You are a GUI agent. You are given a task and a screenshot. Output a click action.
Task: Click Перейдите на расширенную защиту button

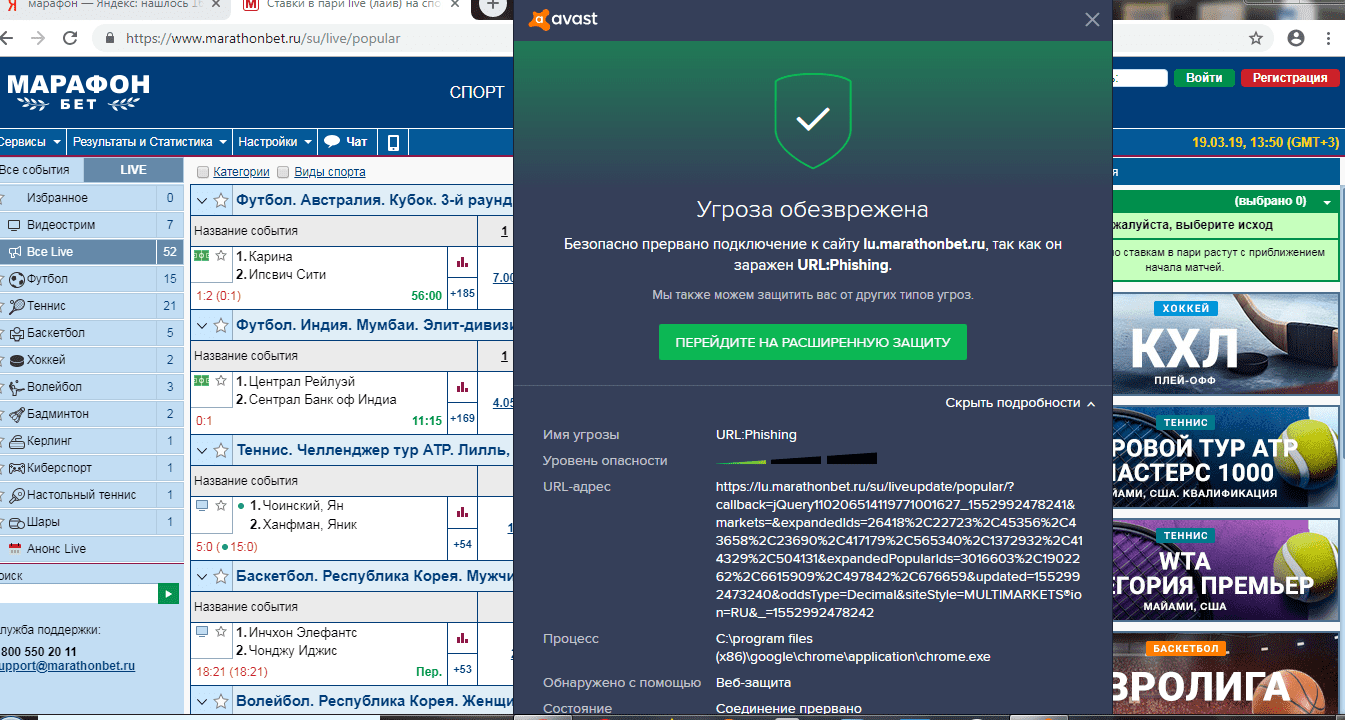[812, 342]
